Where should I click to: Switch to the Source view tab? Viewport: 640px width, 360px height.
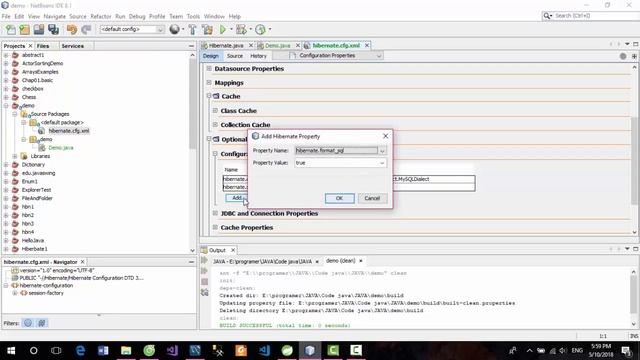[x=235, y=56]
